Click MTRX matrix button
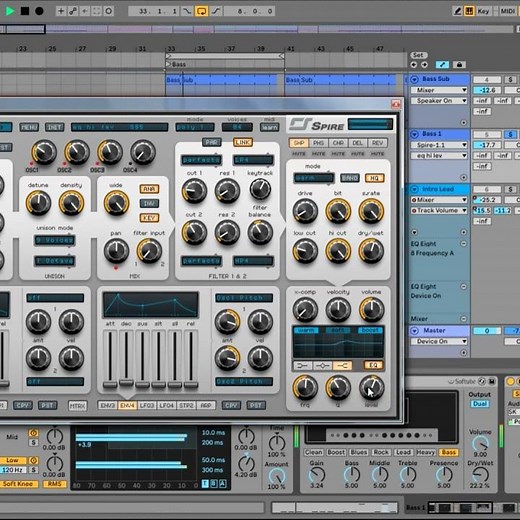This screenshot has height=520, width=520. (77, 406)
